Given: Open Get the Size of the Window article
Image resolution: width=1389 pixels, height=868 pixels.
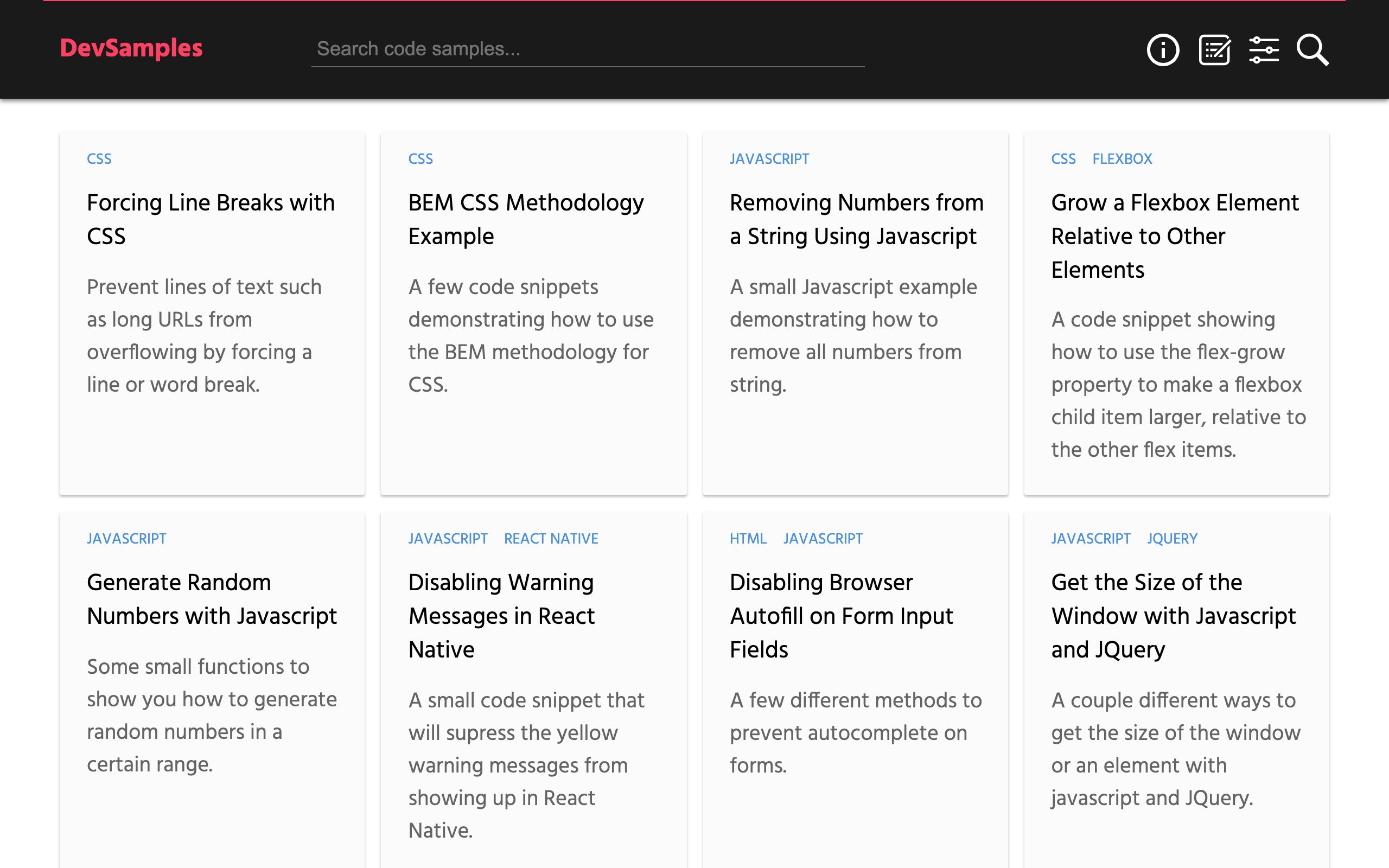Looking at the screenshot, I should tap(1173, 615).
